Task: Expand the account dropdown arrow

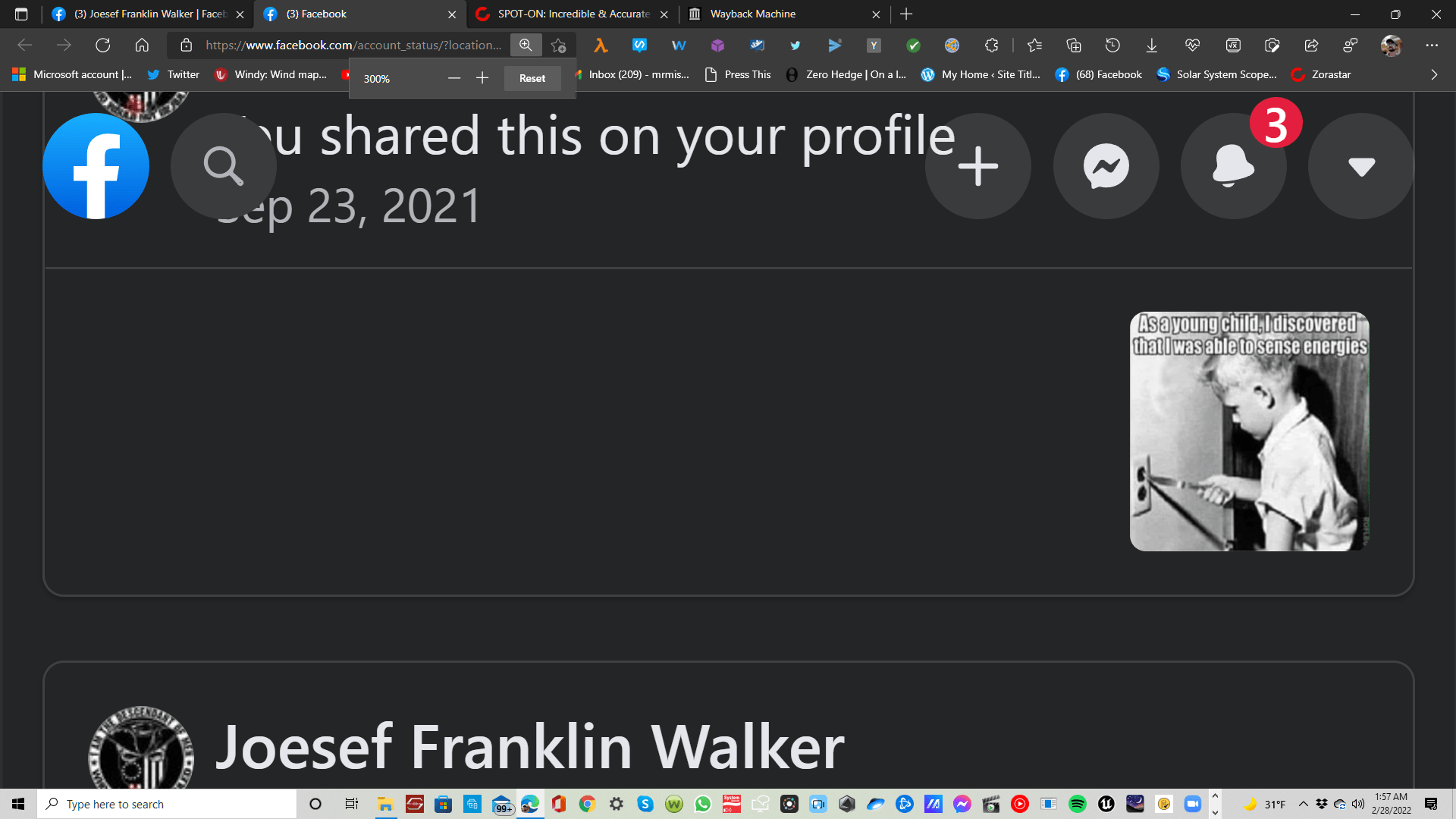Action: (1361, 166)
